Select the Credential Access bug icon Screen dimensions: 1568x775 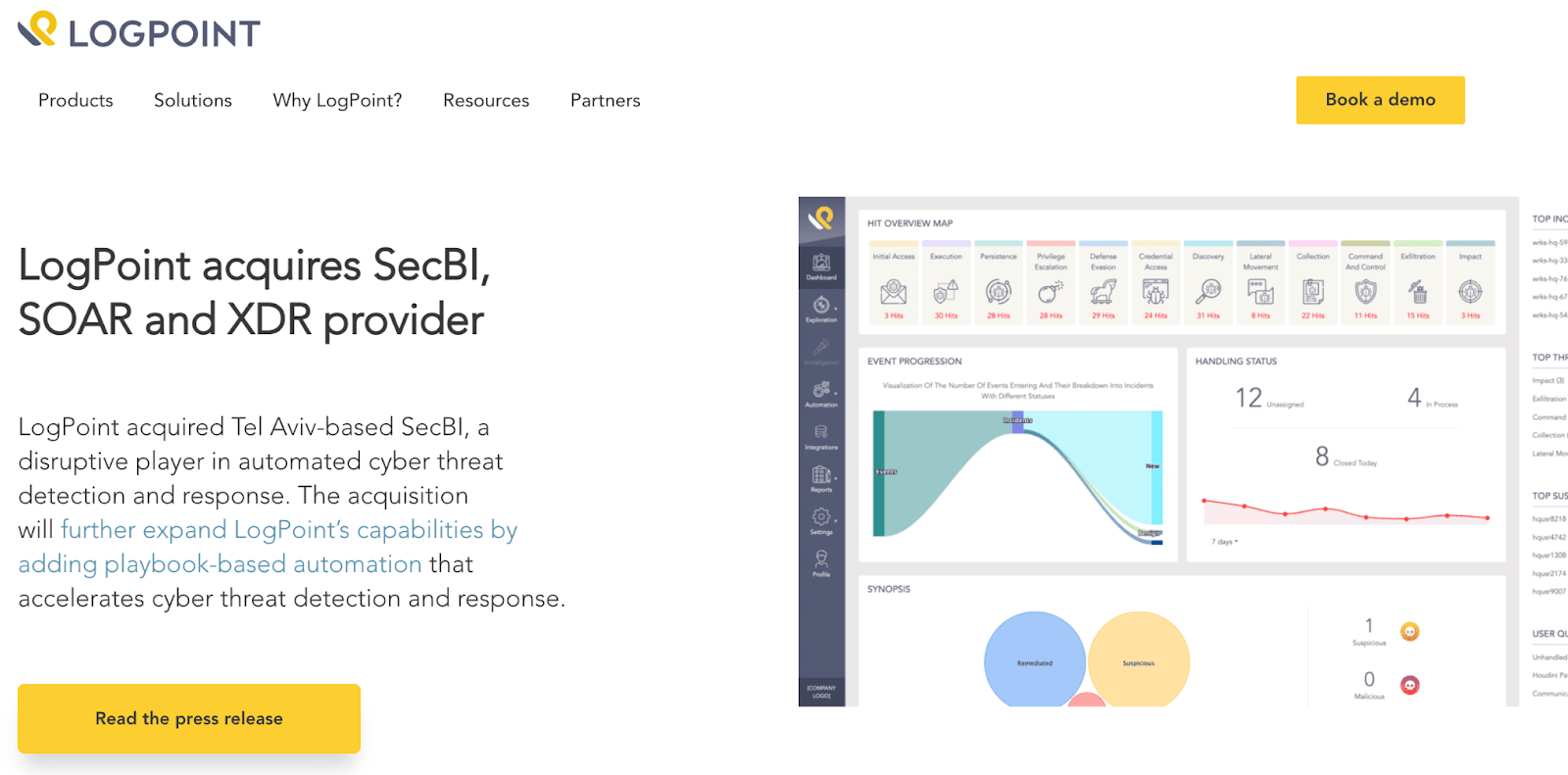(x=1155, y=292)
